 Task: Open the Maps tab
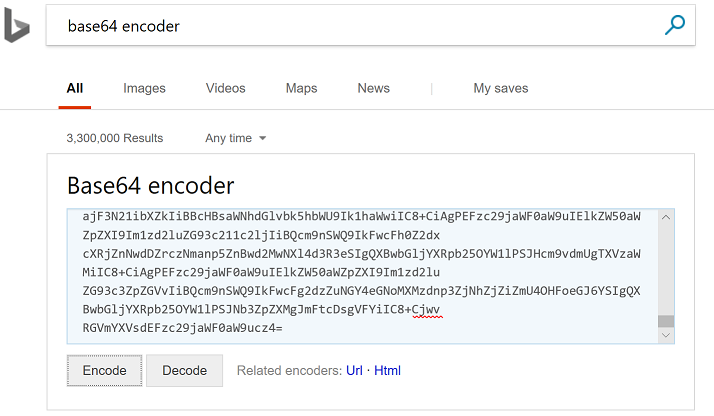pos(301,88)
